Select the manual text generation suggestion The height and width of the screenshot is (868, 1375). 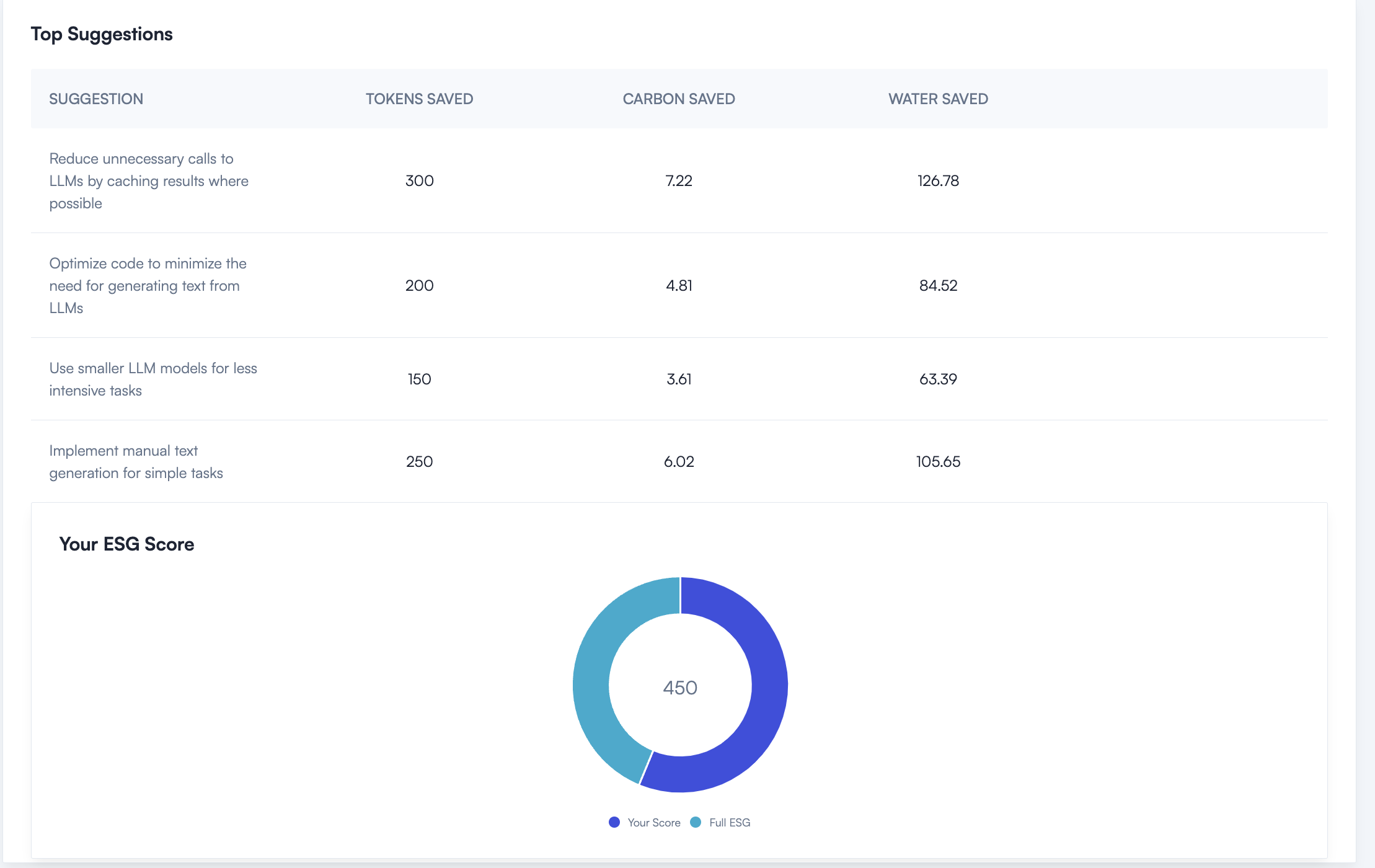pos(136,462)
